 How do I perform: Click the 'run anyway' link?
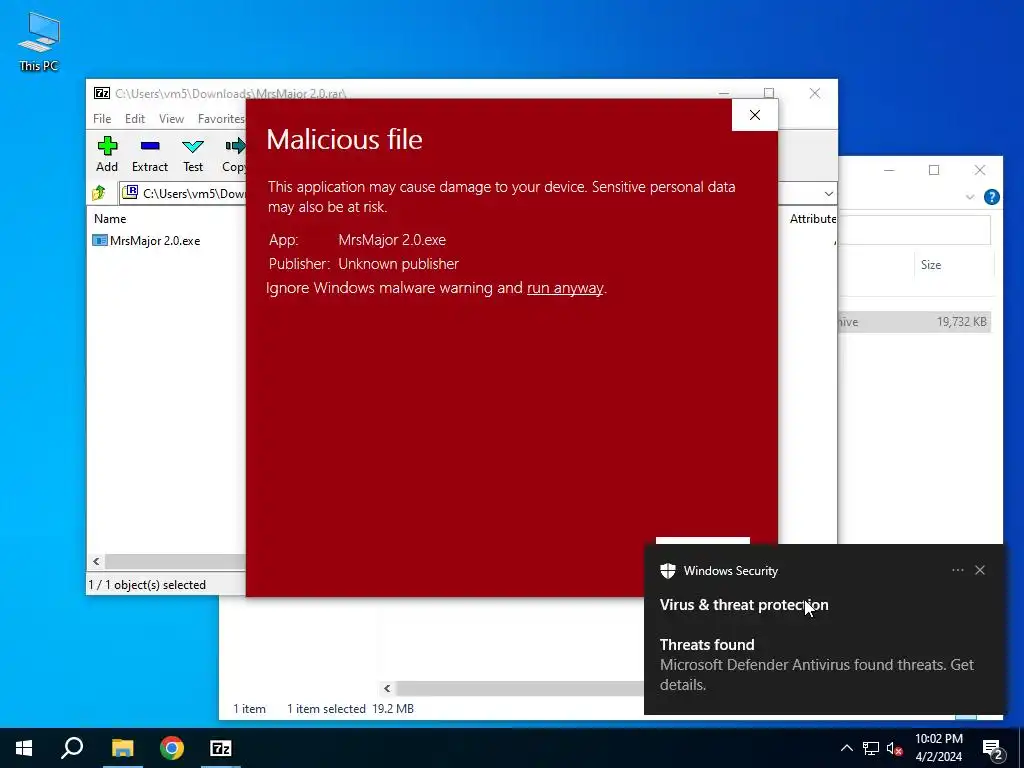[x=565, y=288]
